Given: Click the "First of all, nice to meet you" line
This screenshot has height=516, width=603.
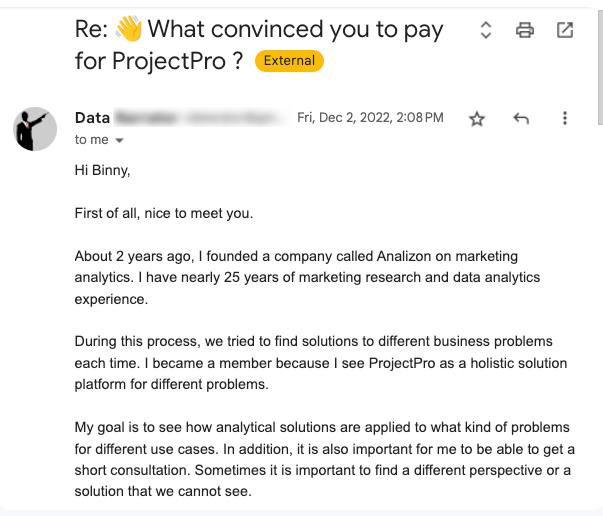Looking at the screenshot, I should coord(164,213).
